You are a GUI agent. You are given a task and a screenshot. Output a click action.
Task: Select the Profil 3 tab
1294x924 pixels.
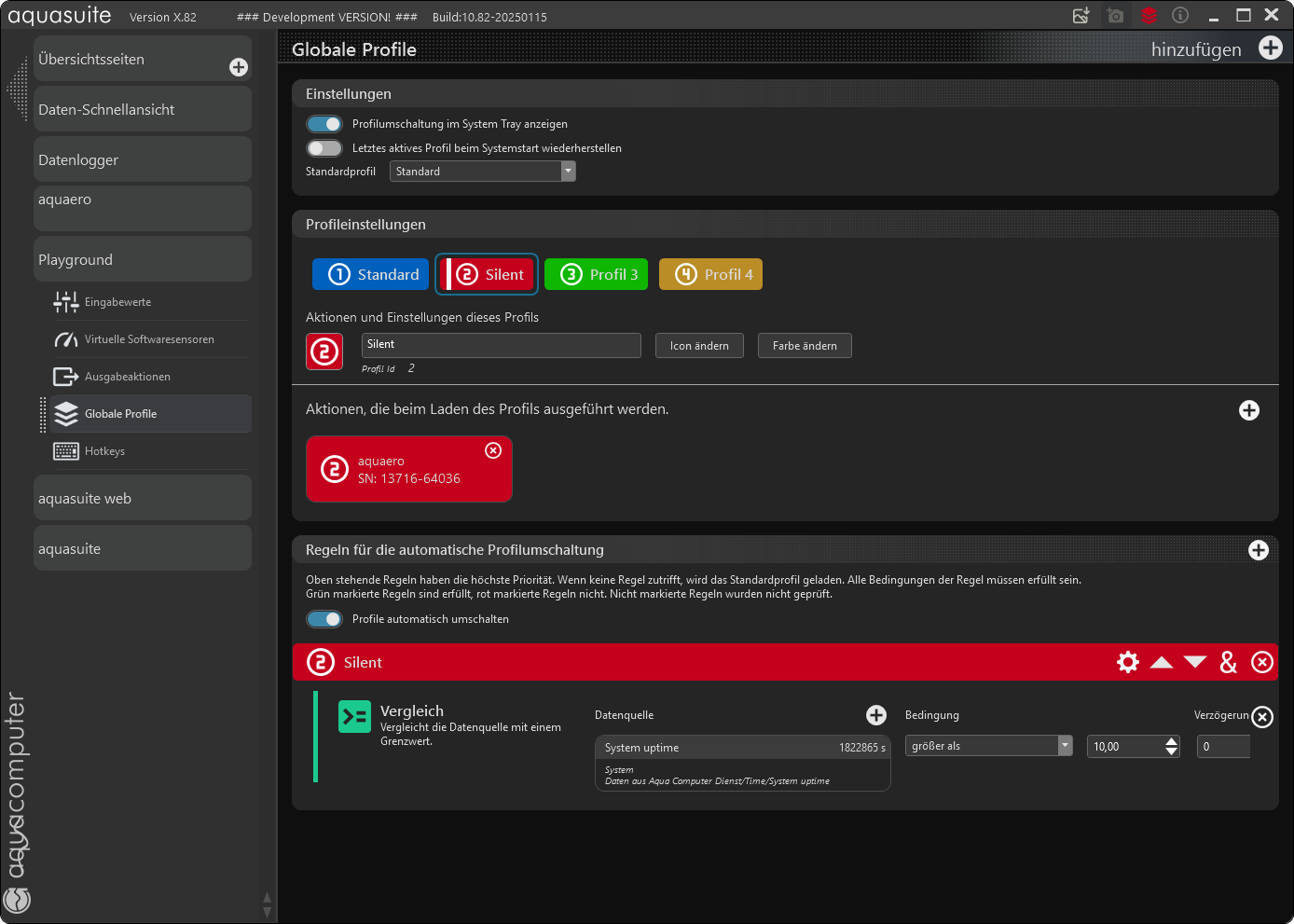(x=596, y=274)
